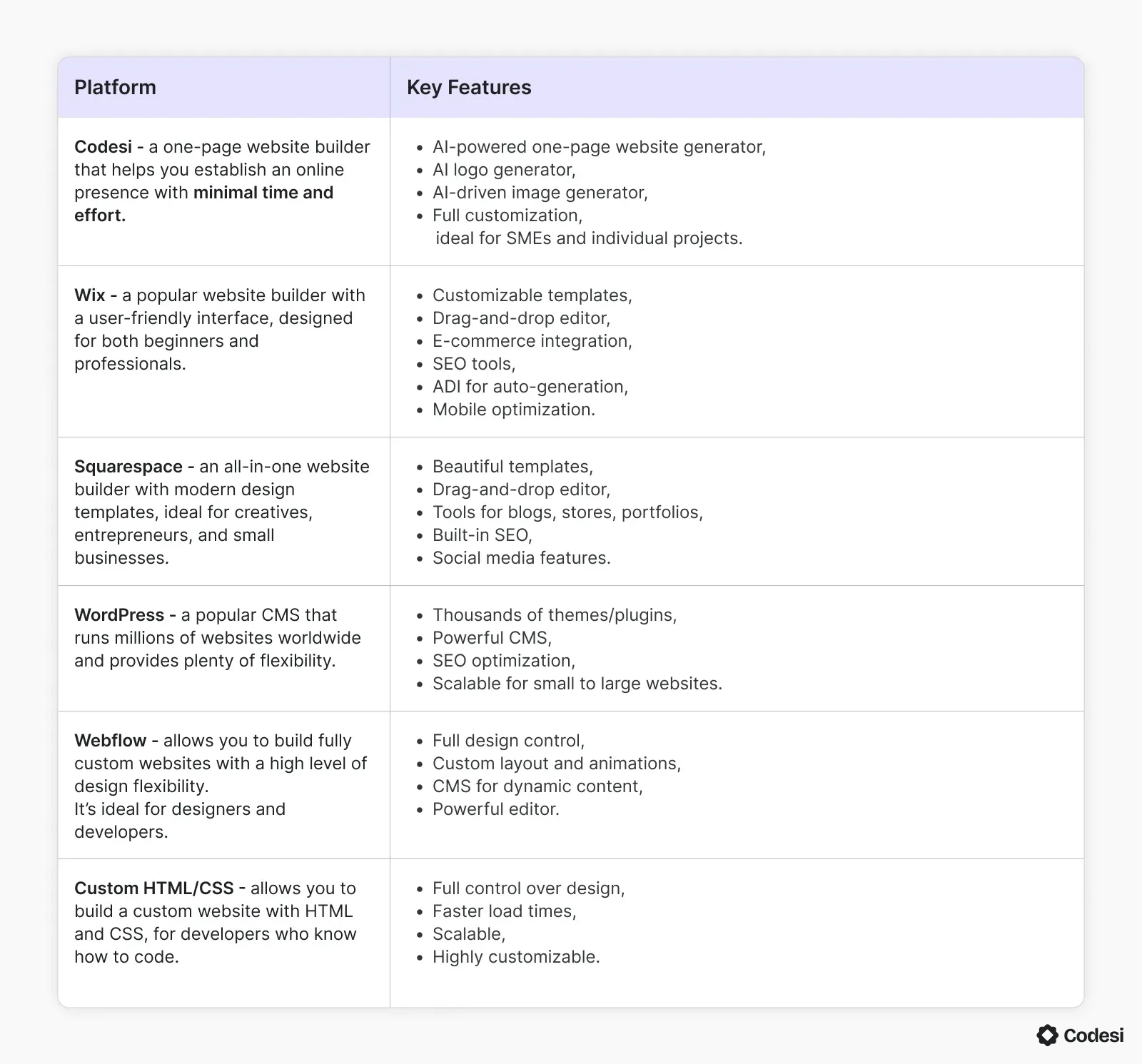
Task: Select the ADI for auto-generation bullet
Action: [530, 386]
